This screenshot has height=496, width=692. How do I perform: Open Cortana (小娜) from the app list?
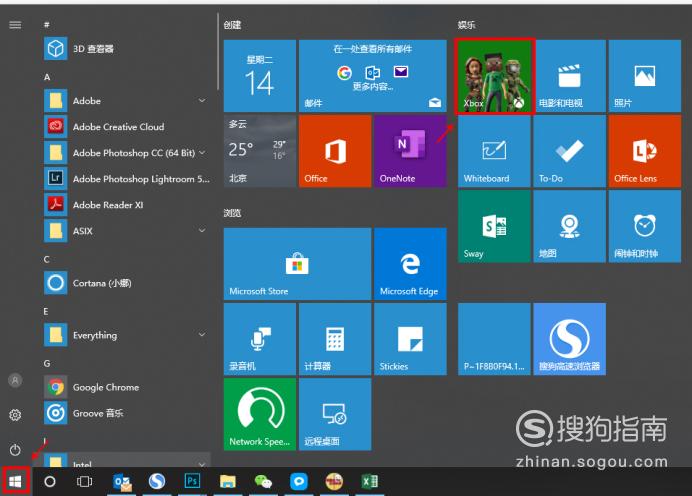(127, 283)
